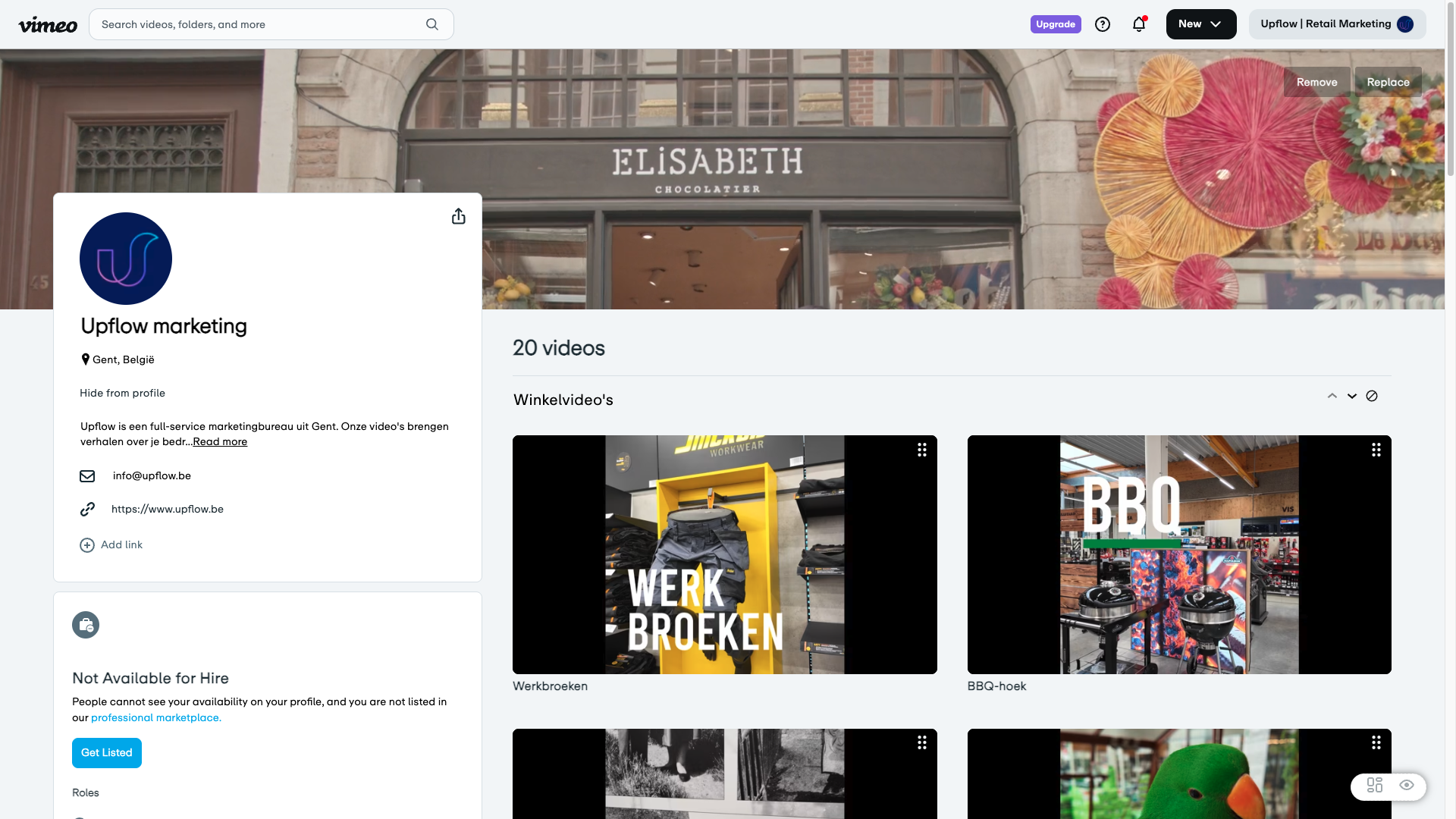The width and height of the screenshot is (1456, 819).
Task: Open drag handle menu on Werkbroeken video
Action: tap(922, 450)
